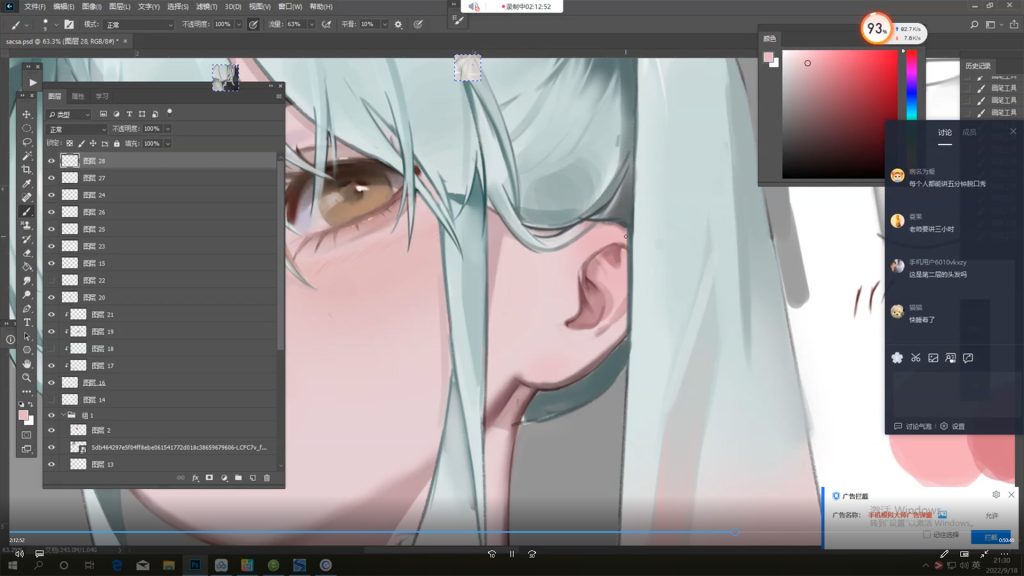Open the layer blend mode 正常 dropdown
The image size is (1024, 576).
78,129
